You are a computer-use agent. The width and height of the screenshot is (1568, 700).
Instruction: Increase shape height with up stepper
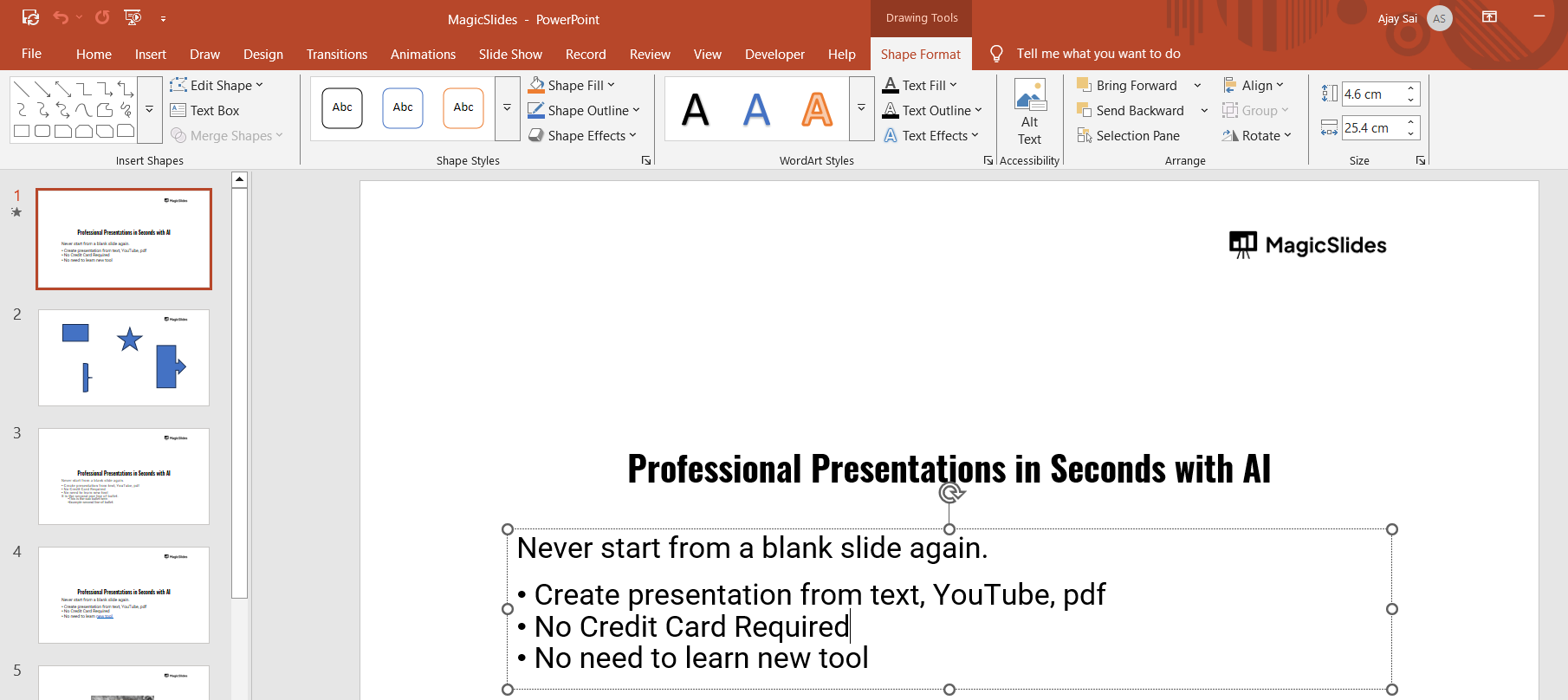point(1411,88)
